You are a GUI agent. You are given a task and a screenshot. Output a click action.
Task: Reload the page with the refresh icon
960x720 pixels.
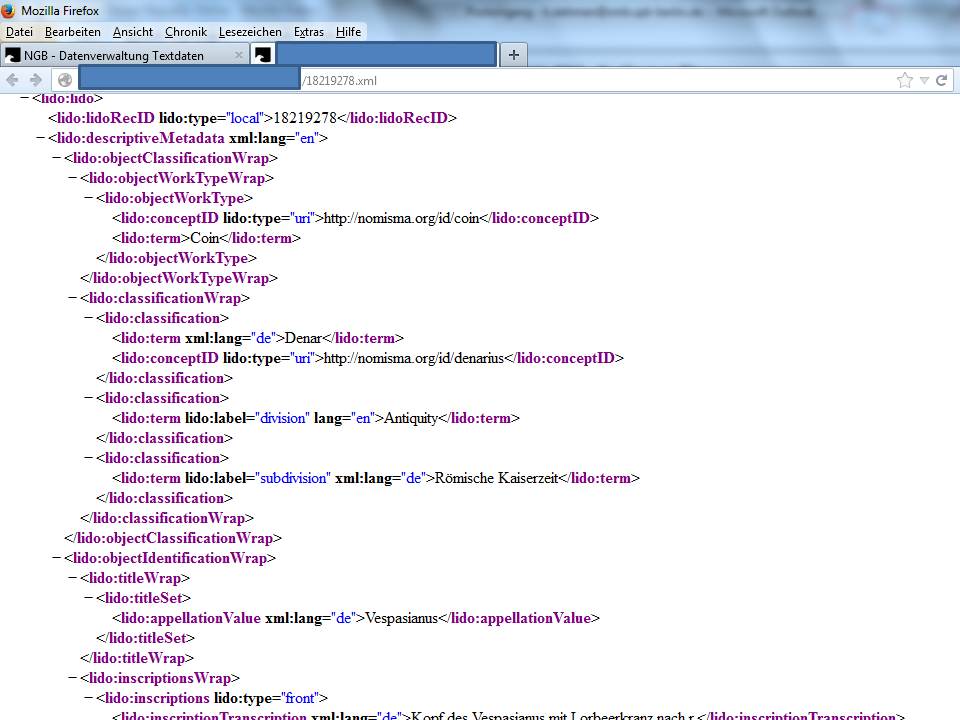pos(942,80)
